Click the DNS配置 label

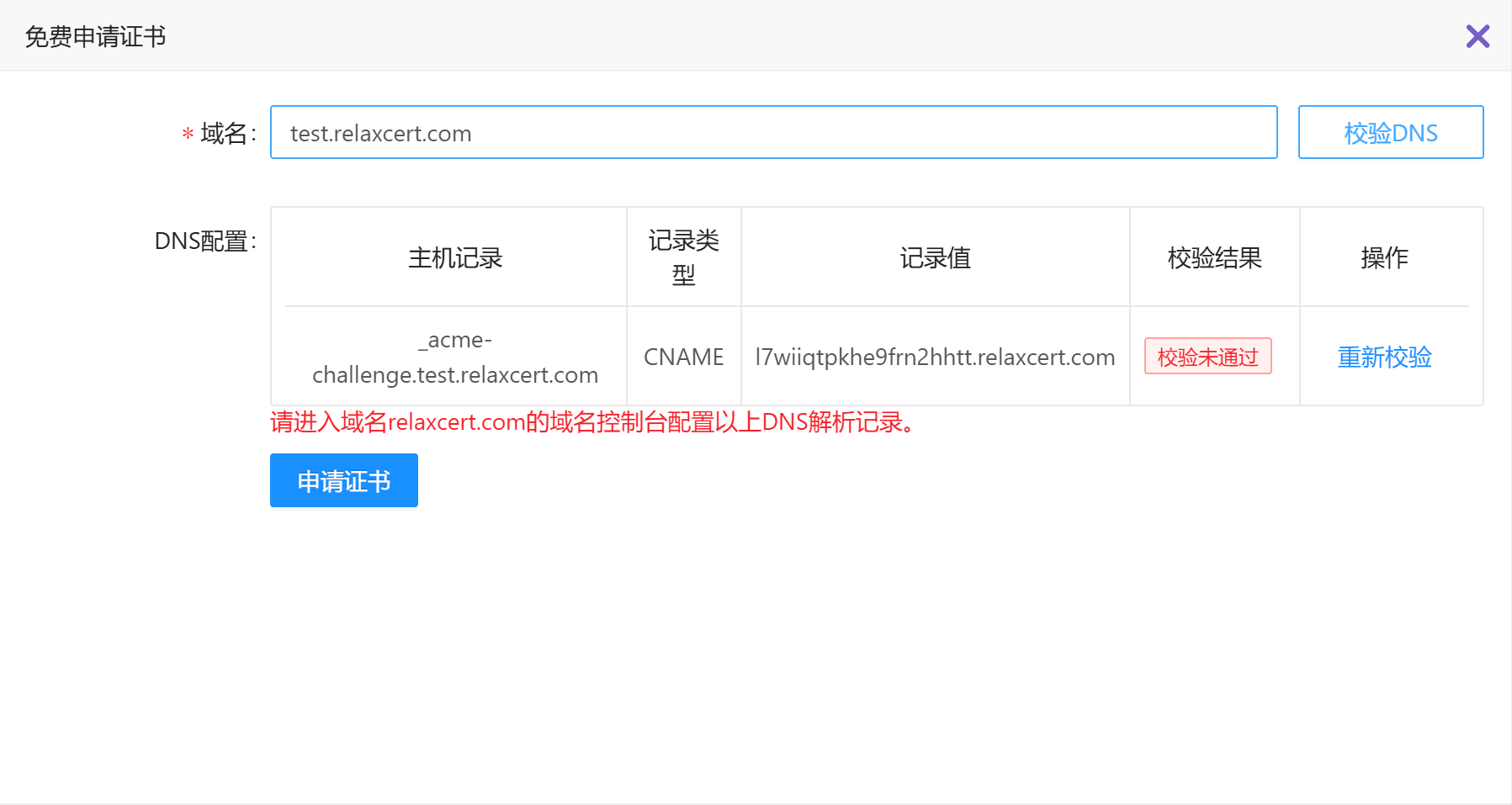205,241
